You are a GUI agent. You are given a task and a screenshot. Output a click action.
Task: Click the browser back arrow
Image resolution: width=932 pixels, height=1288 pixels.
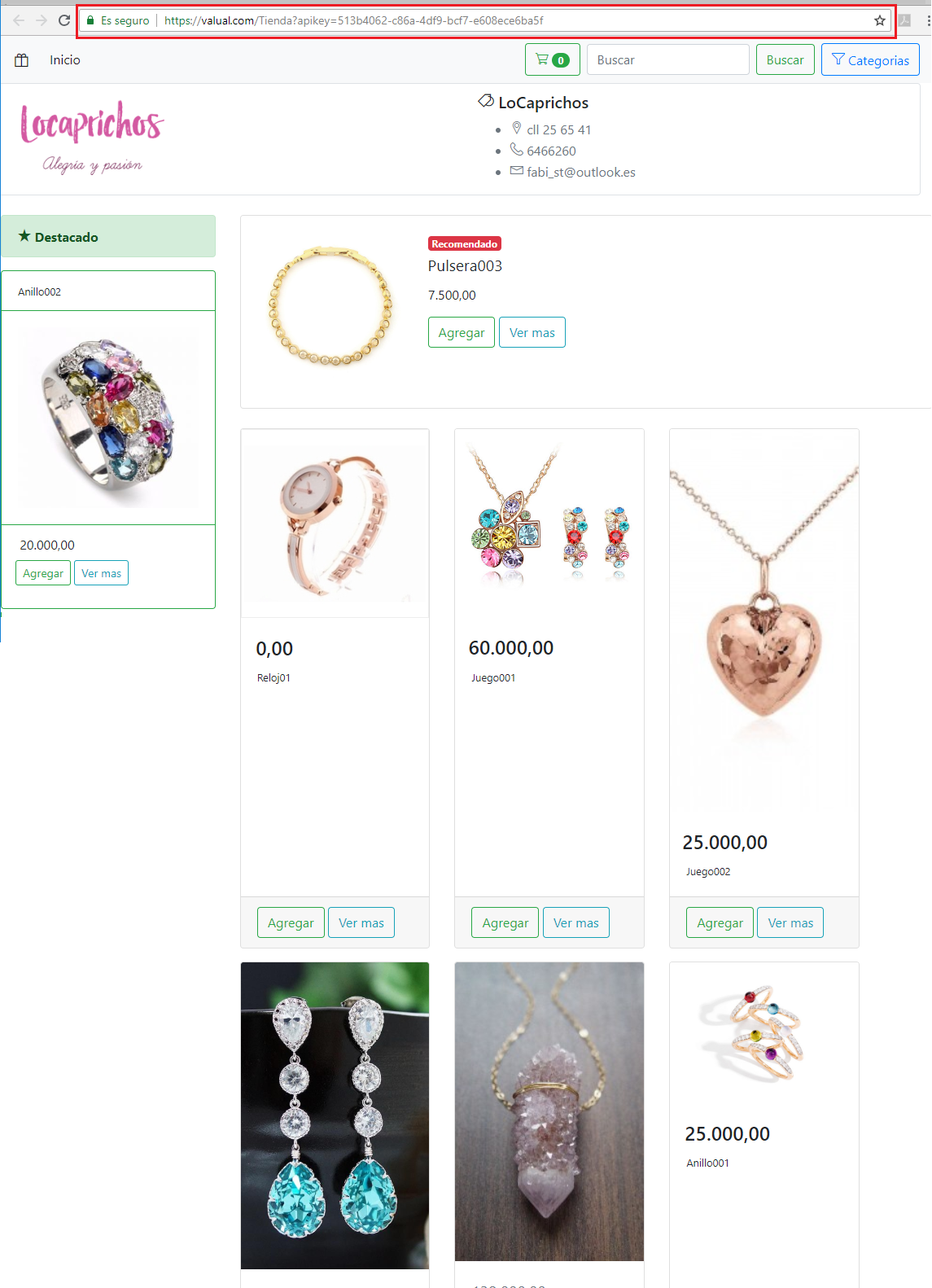click(x=19, y=20)
